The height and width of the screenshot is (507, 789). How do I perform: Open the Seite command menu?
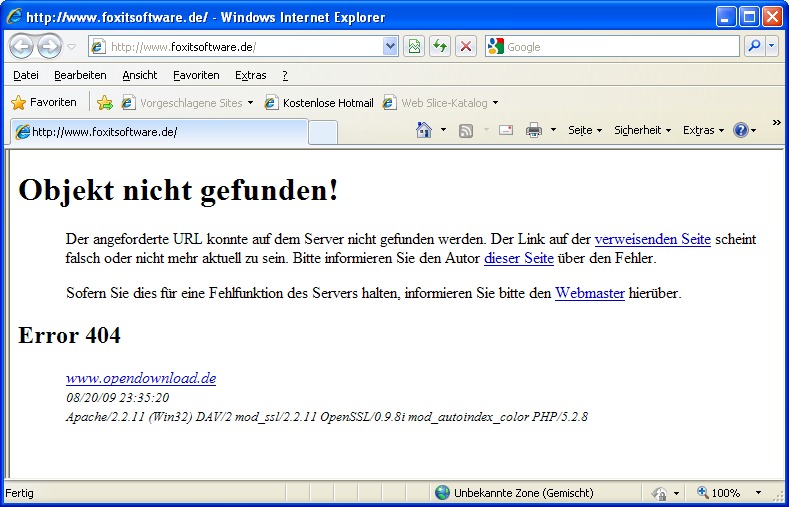point(585,130)
